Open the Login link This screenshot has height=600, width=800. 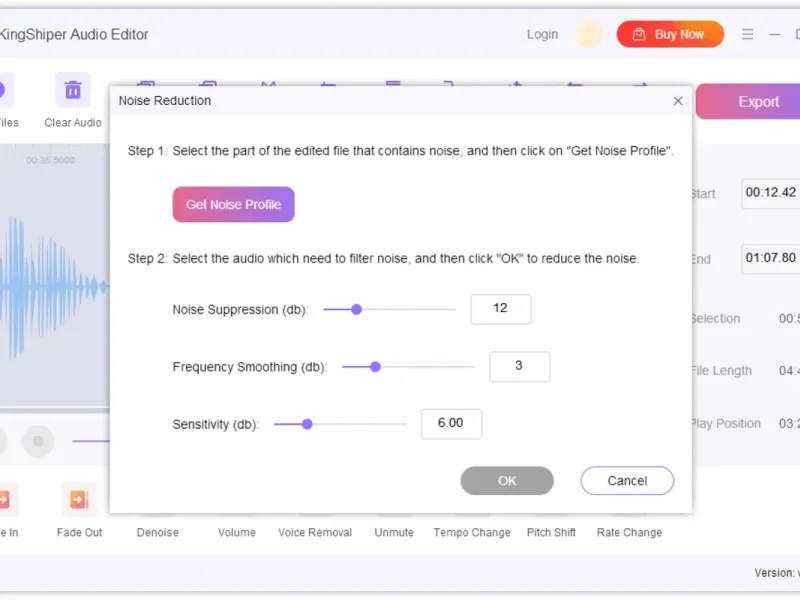tap(542, 34)
